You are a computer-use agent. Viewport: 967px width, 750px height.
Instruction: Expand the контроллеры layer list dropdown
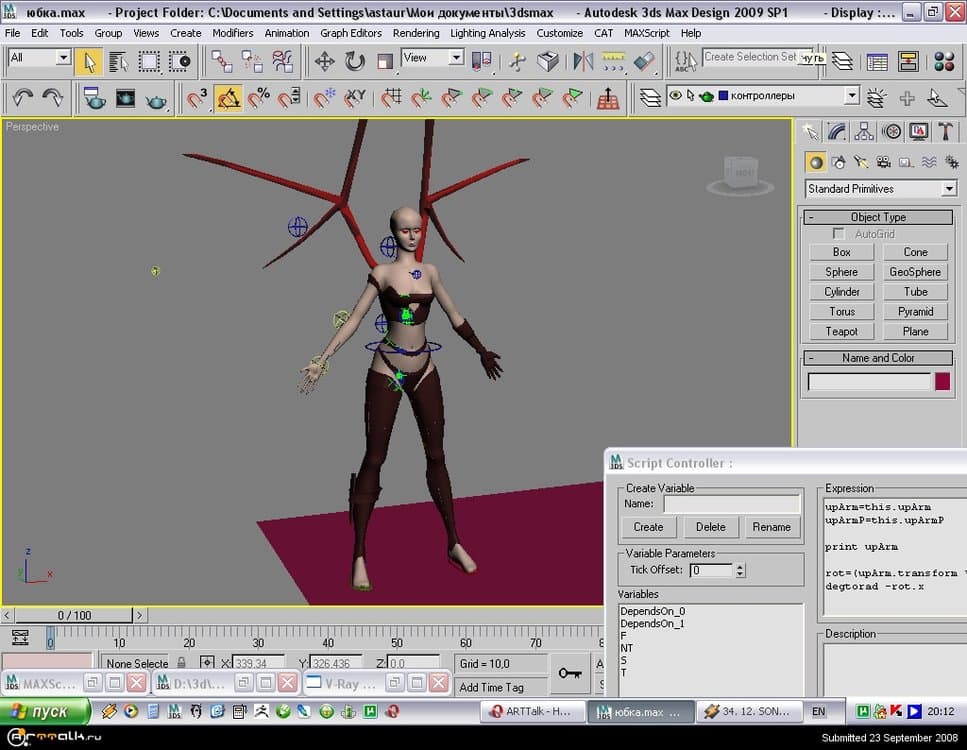click(x=852, y=96)
